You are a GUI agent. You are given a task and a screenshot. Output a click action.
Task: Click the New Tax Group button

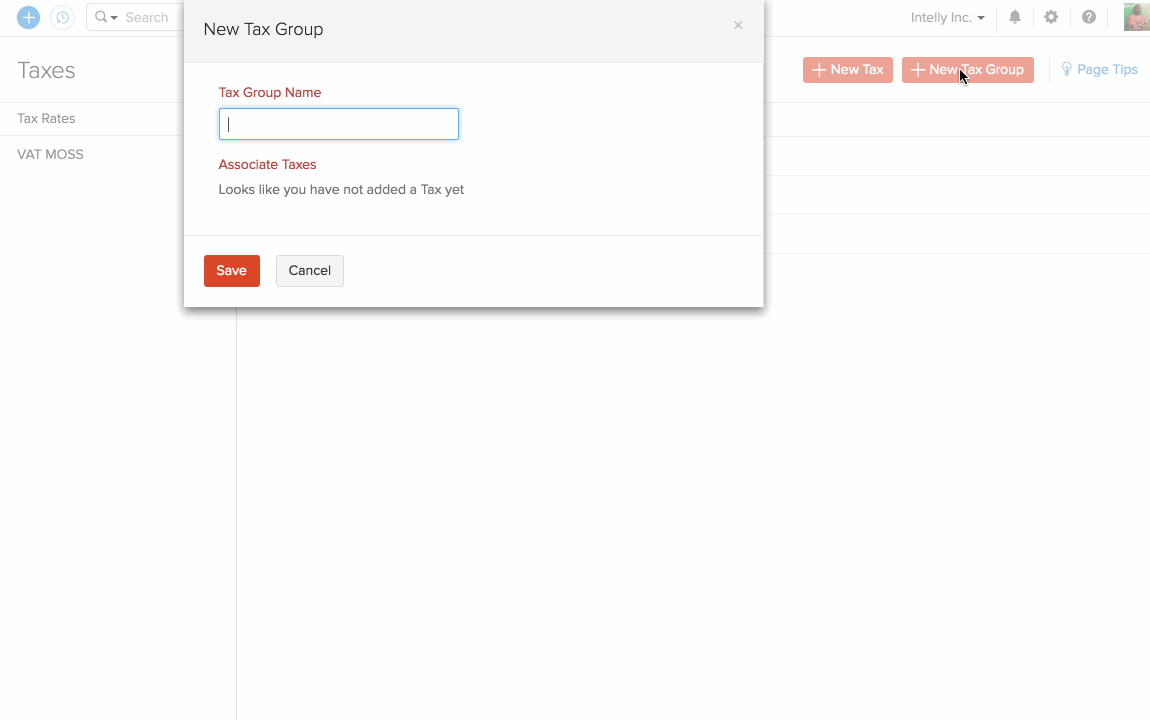[967, 69]
